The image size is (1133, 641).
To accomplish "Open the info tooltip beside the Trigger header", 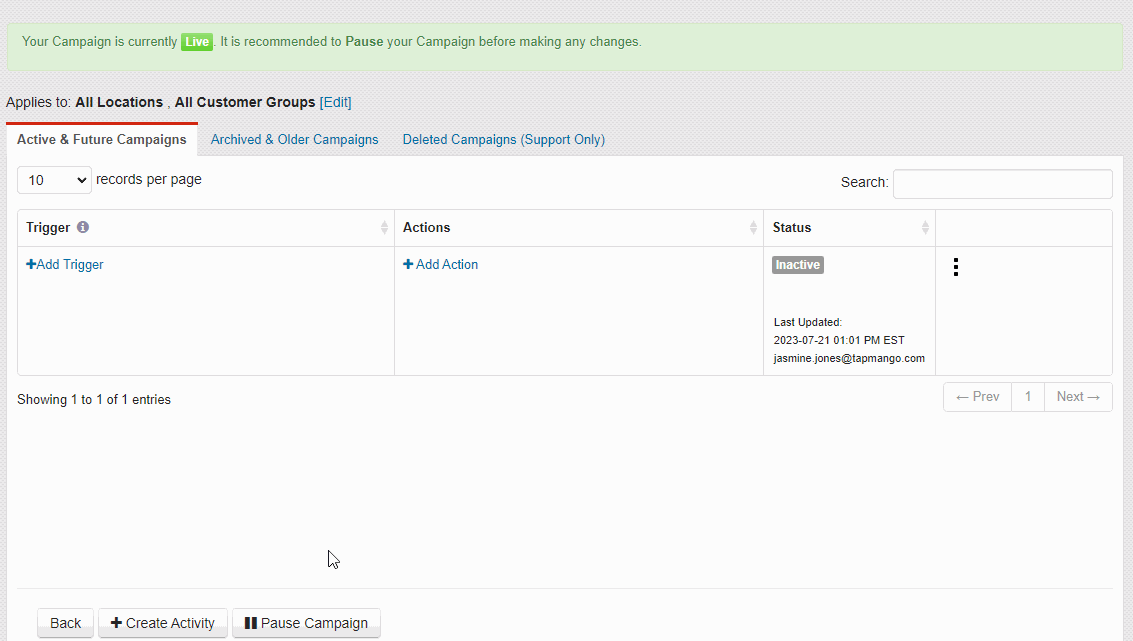I will click(82, 227).
